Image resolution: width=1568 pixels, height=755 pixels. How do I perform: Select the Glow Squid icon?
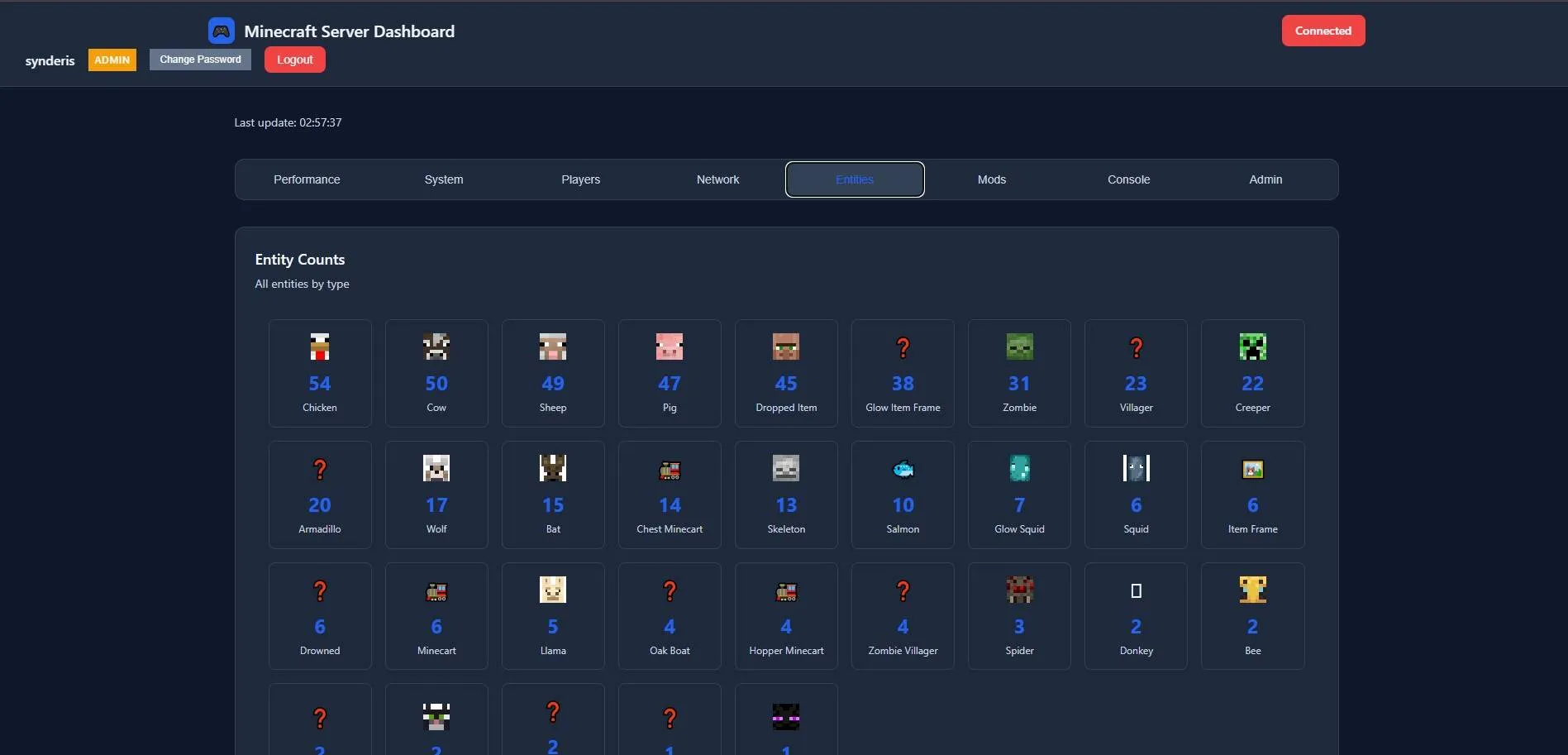click(x=1019, y=468)
